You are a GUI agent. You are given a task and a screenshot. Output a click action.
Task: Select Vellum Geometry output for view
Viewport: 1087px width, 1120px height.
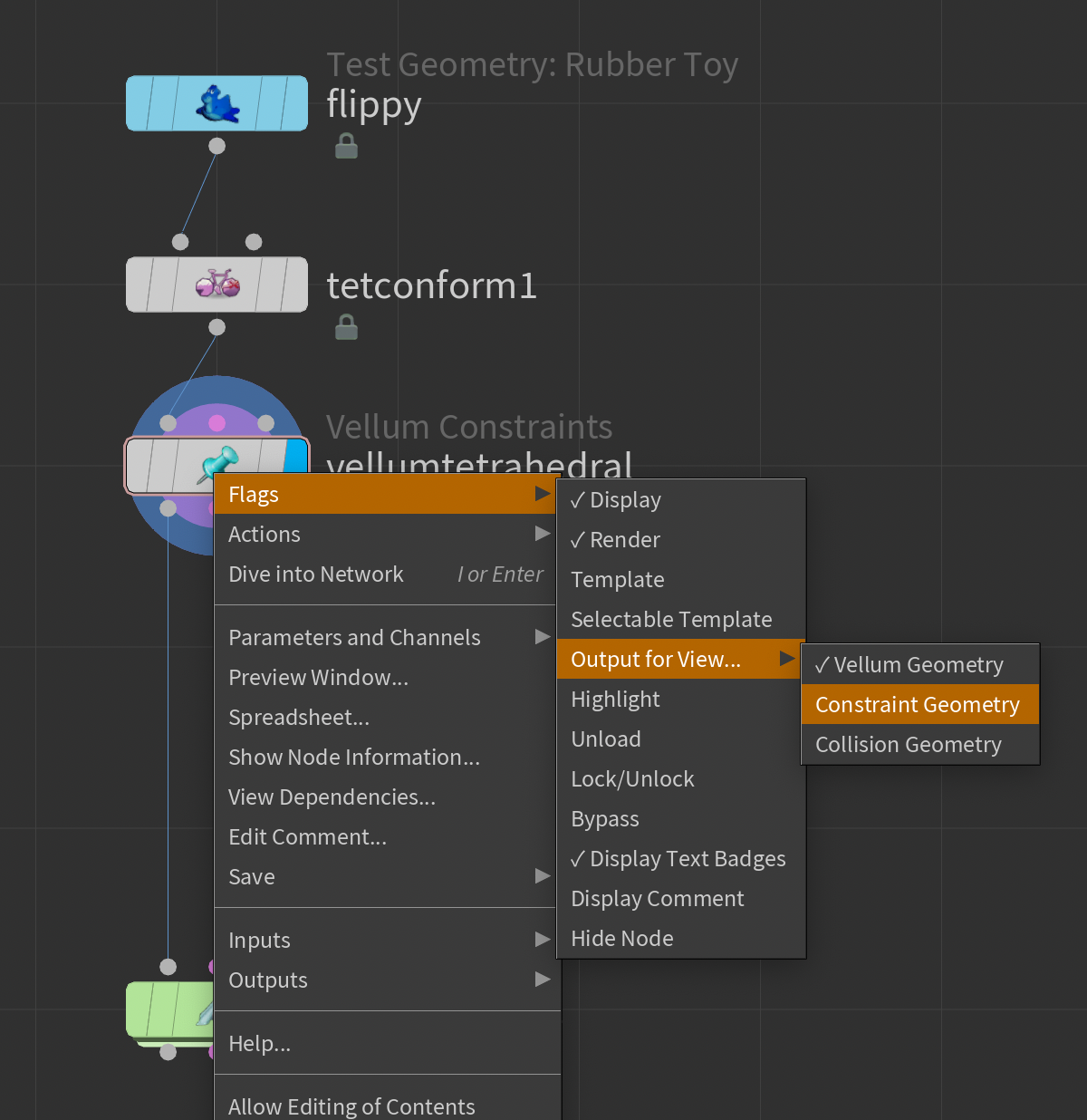coord(920,665)
